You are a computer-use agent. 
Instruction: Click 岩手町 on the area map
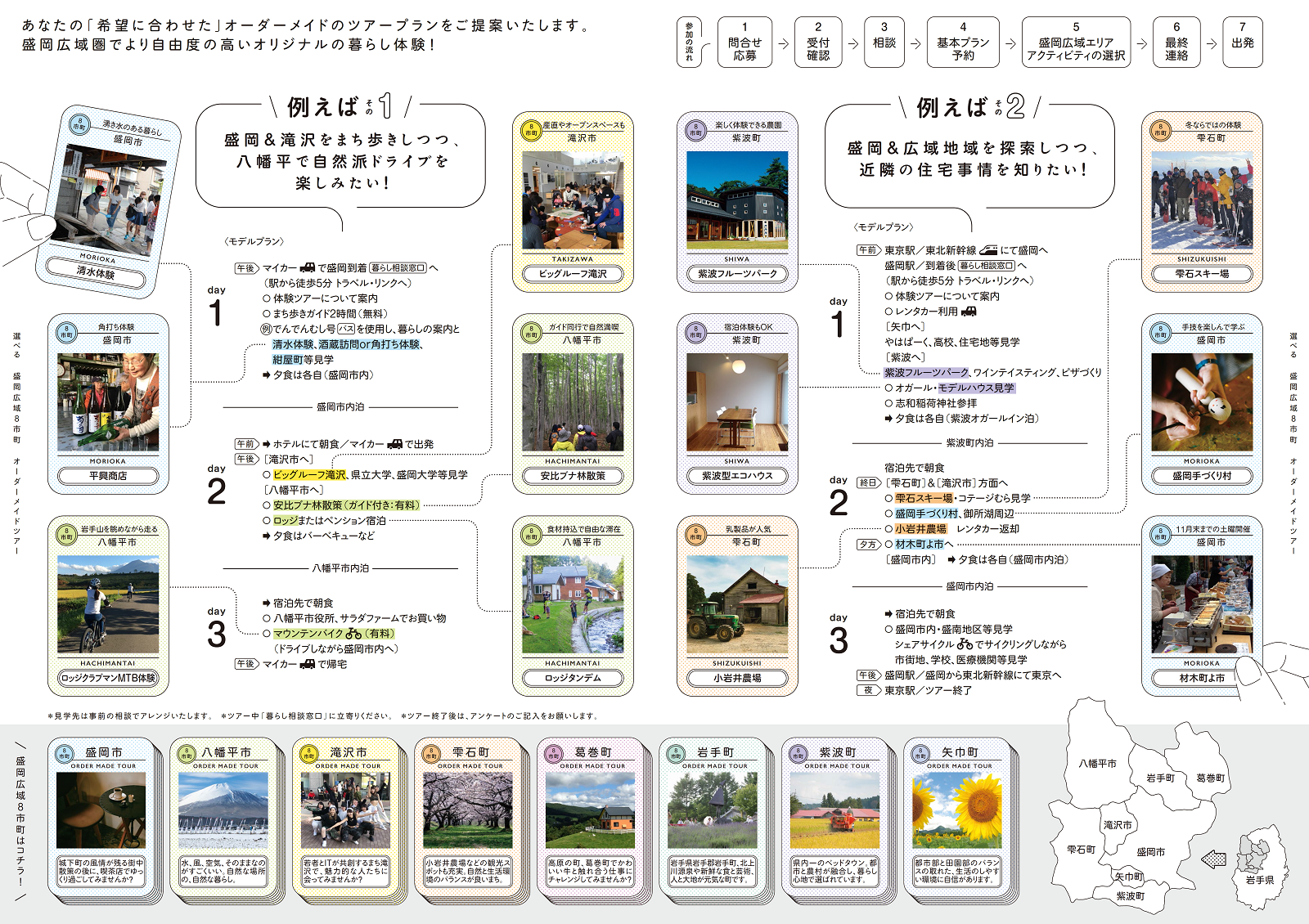tap(1160, 778)
